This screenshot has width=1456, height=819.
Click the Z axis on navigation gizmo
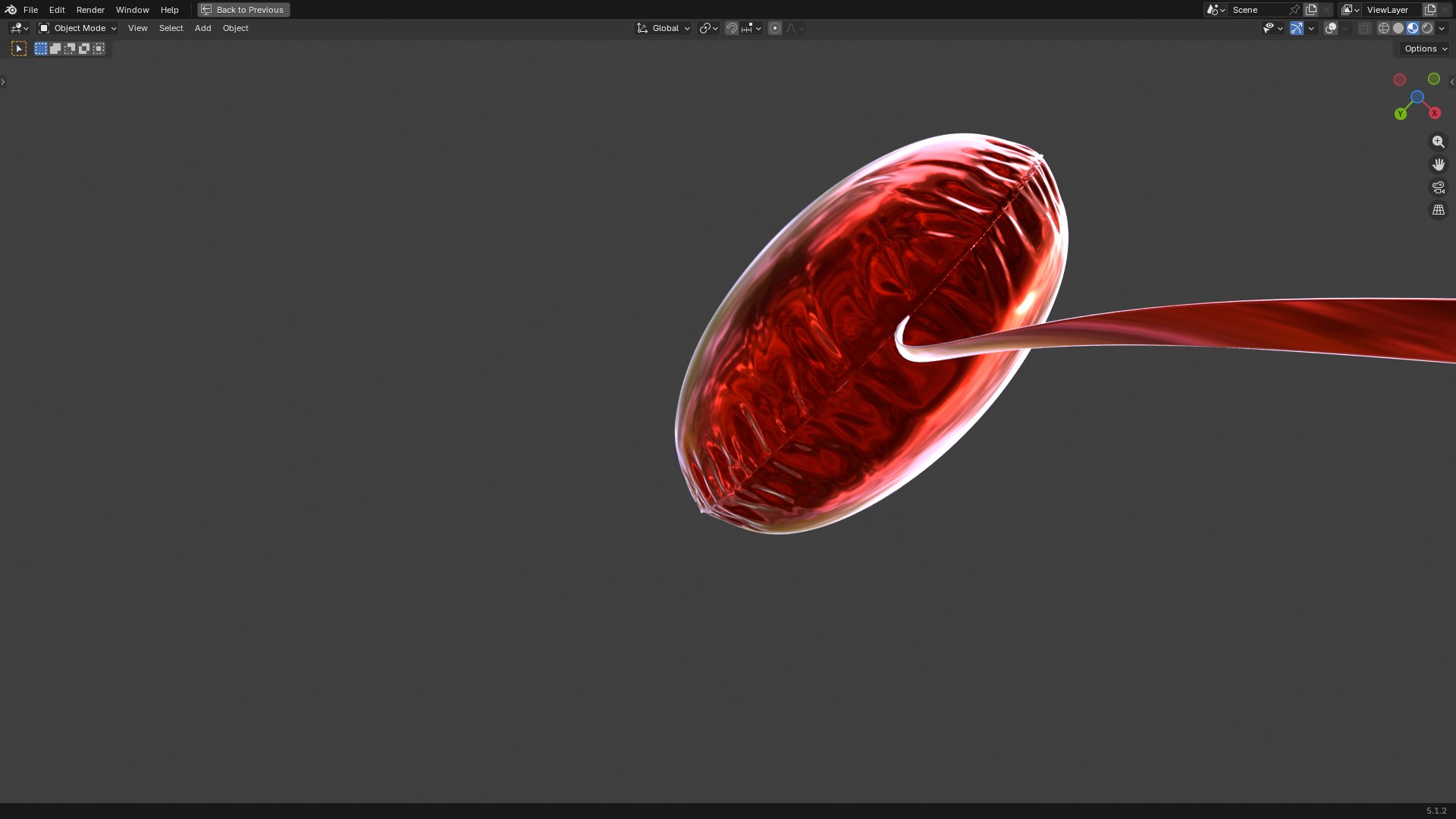click(1417, 97)
